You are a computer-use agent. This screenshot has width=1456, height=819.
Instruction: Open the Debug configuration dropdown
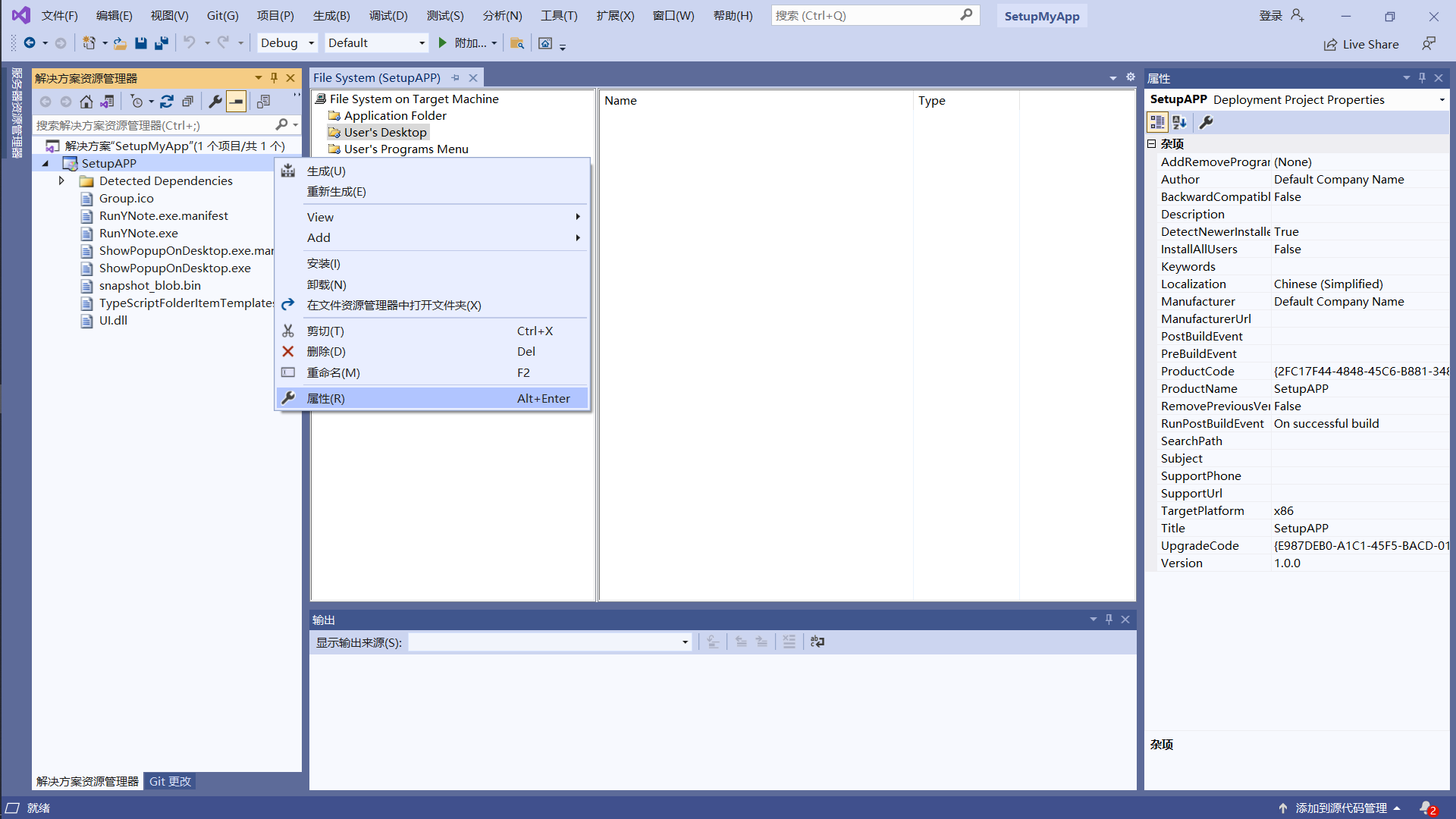pos(287,43)
